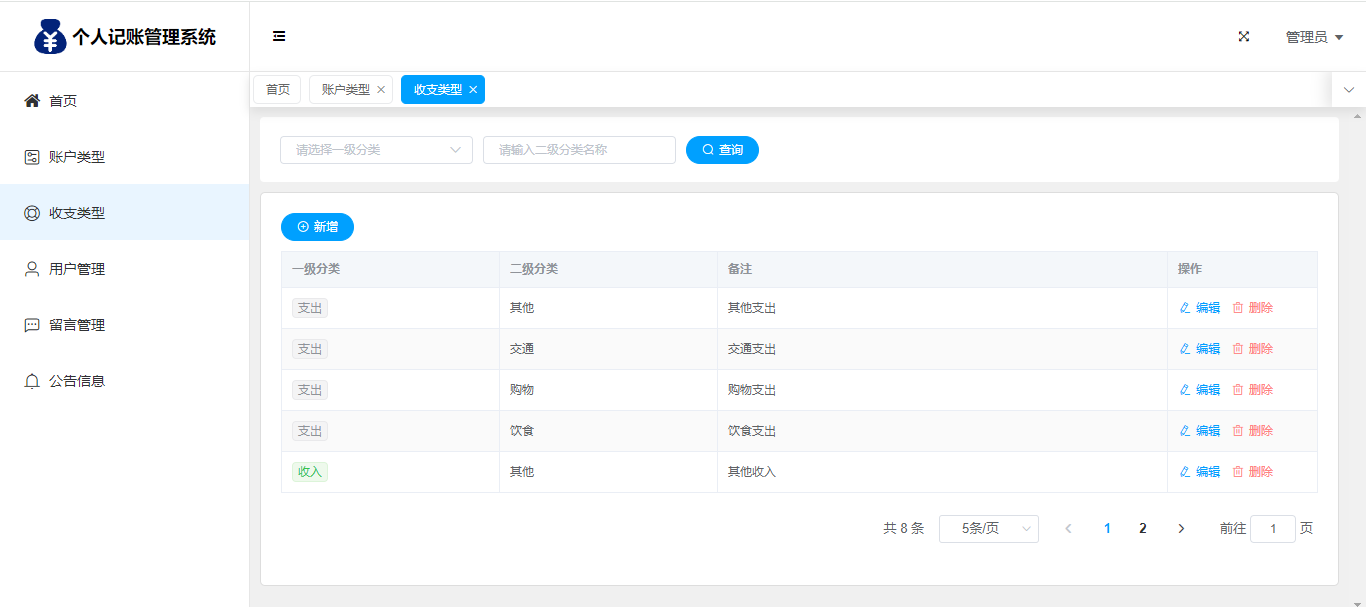Screen dimensions: 1366x607
Task: Click the 查询 search button
Action: click(x=722, y=150)
